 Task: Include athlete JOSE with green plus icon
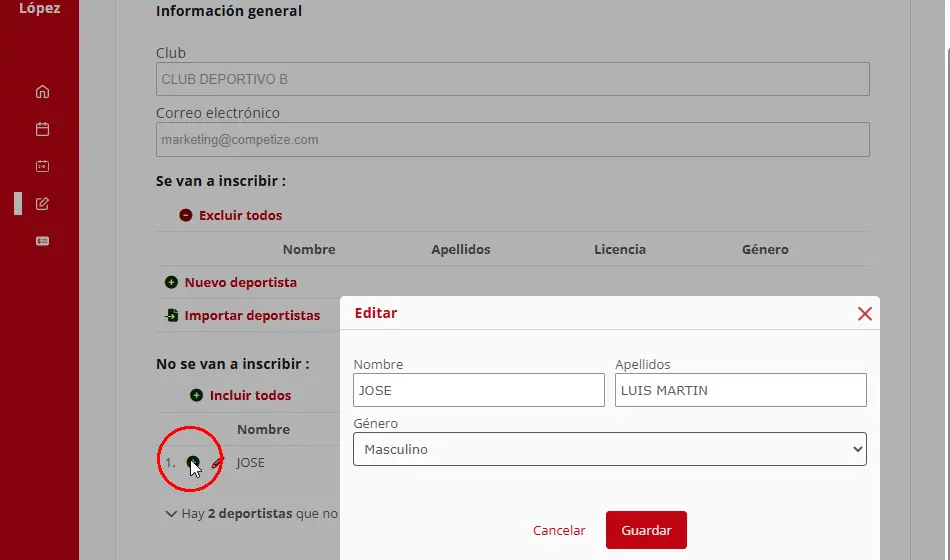193,462
